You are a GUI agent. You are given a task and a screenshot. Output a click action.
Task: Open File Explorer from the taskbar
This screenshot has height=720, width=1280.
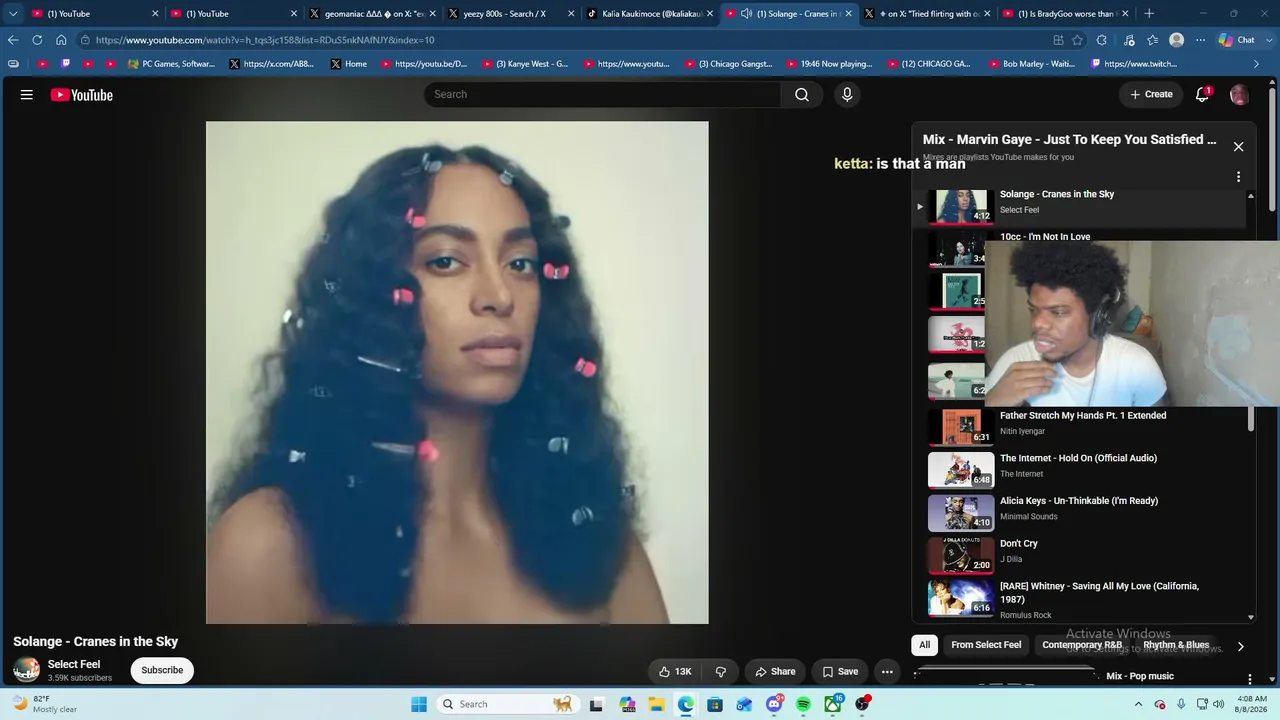coord(656,704)
